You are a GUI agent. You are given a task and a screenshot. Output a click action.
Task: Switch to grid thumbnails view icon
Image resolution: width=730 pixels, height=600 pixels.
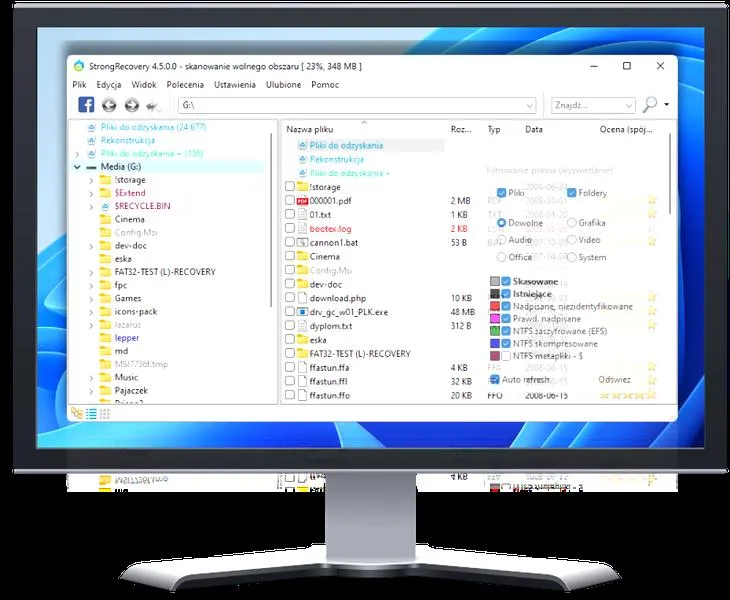[105, 413]
